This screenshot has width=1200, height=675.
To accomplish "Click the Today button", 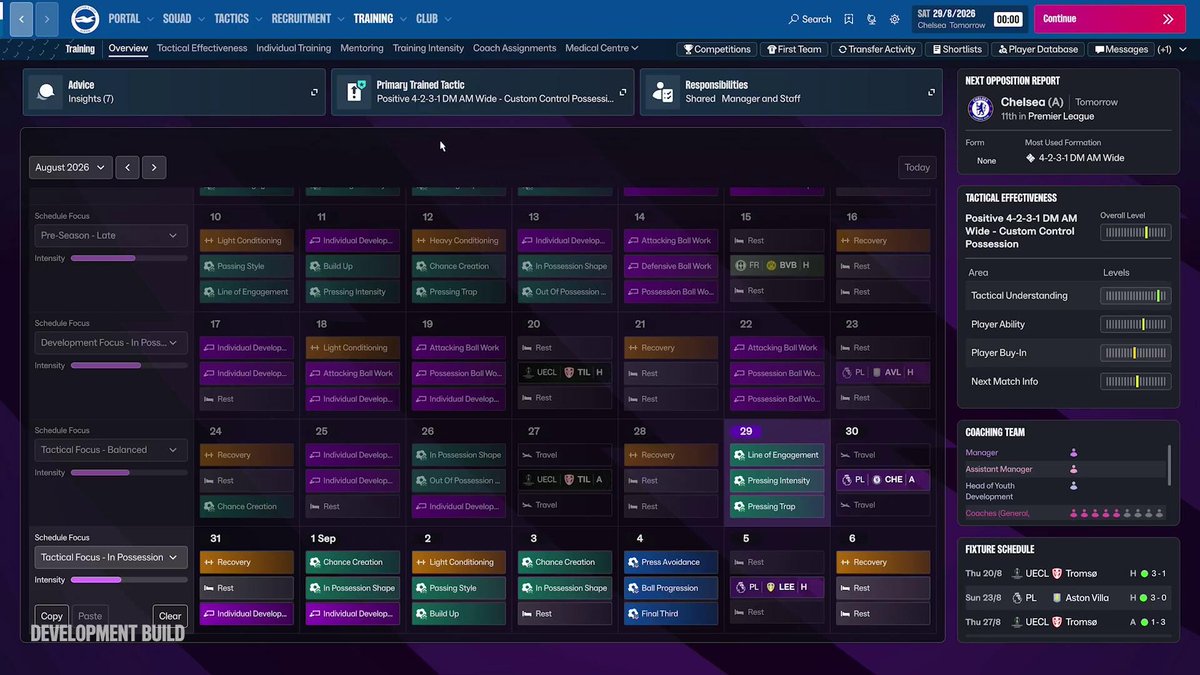I will point(917,168).
